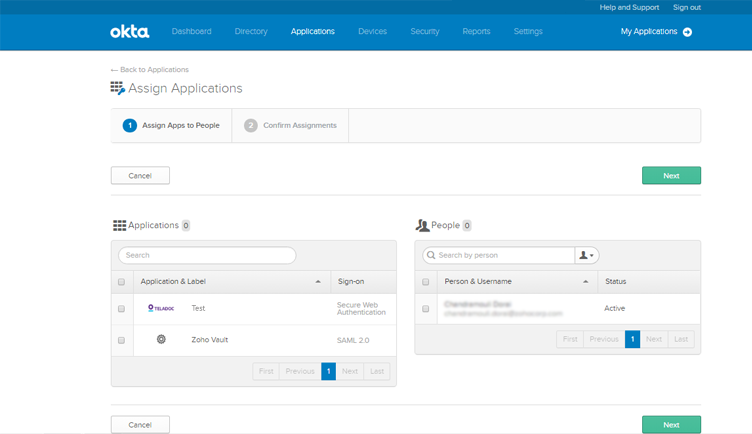Tick the person row checkbox
The image size is (752, 434).
tap(426, 309)
